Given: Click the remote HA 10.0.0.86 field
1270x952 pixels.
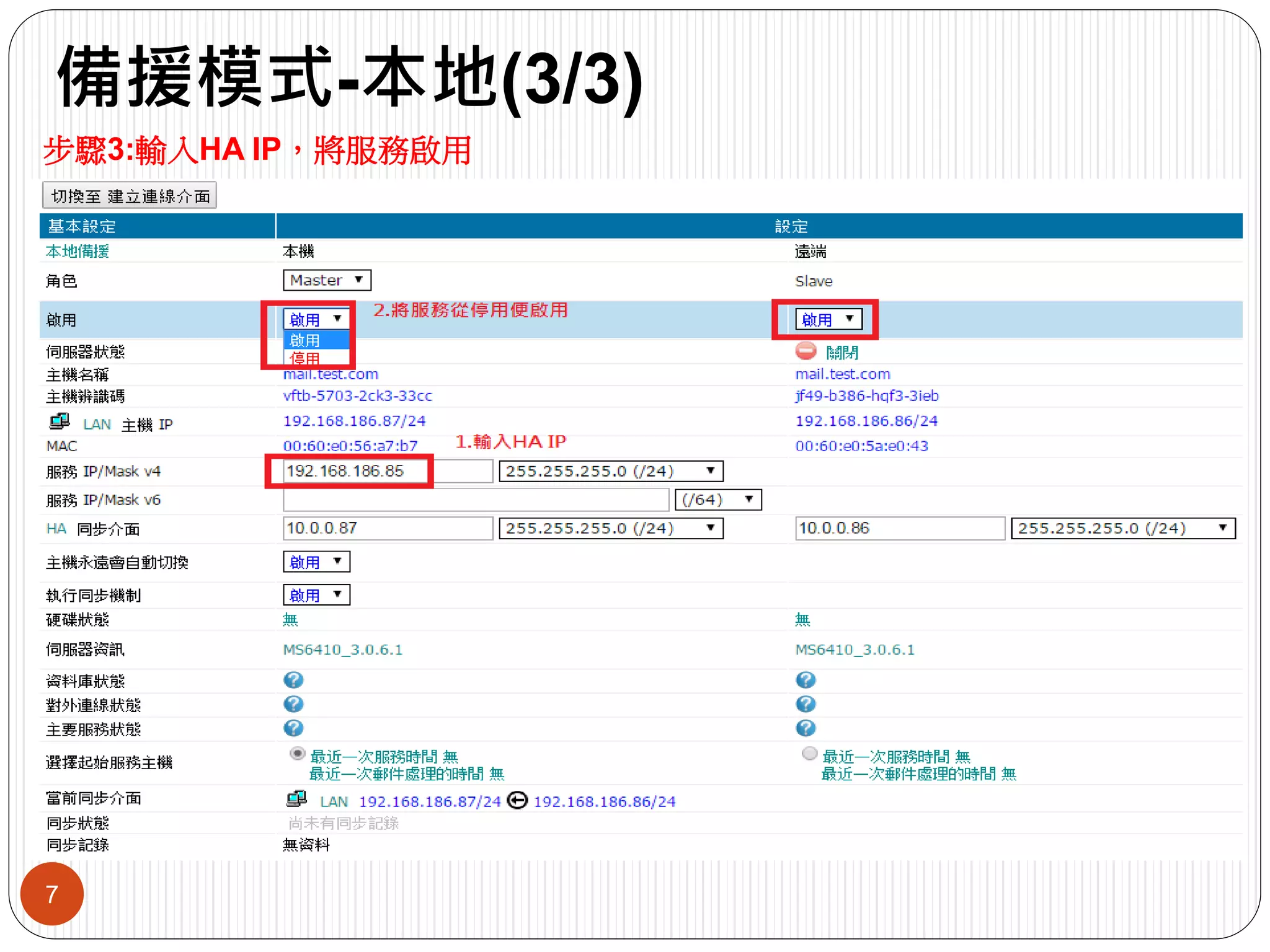Looking at the screenshot, I should coord(900,528).
